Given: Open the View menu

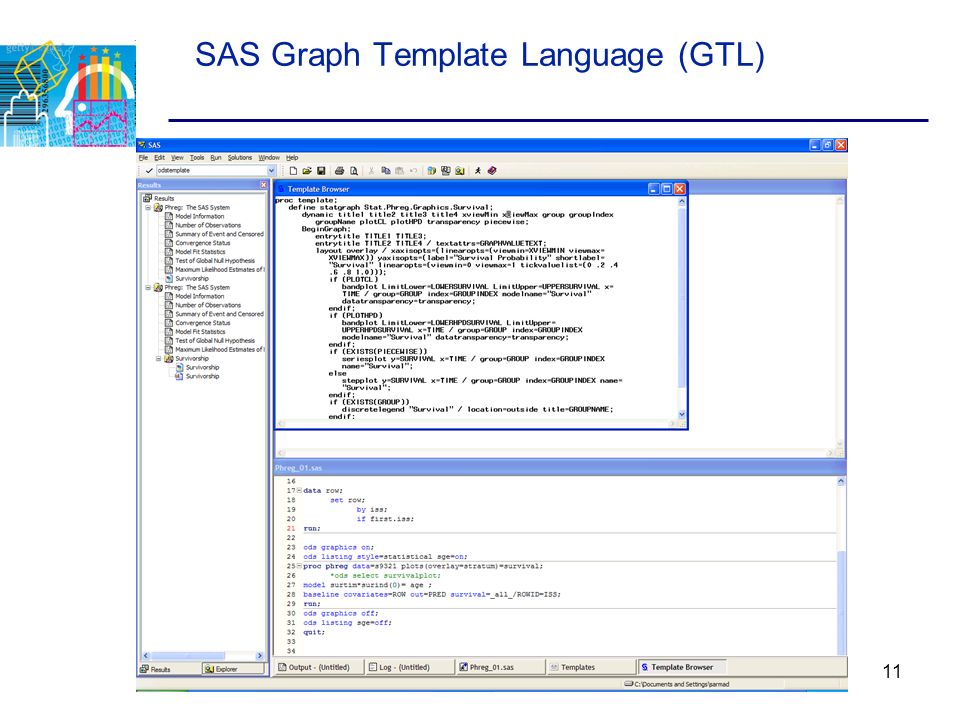Looking at the screenshot, I should point(177,157).
